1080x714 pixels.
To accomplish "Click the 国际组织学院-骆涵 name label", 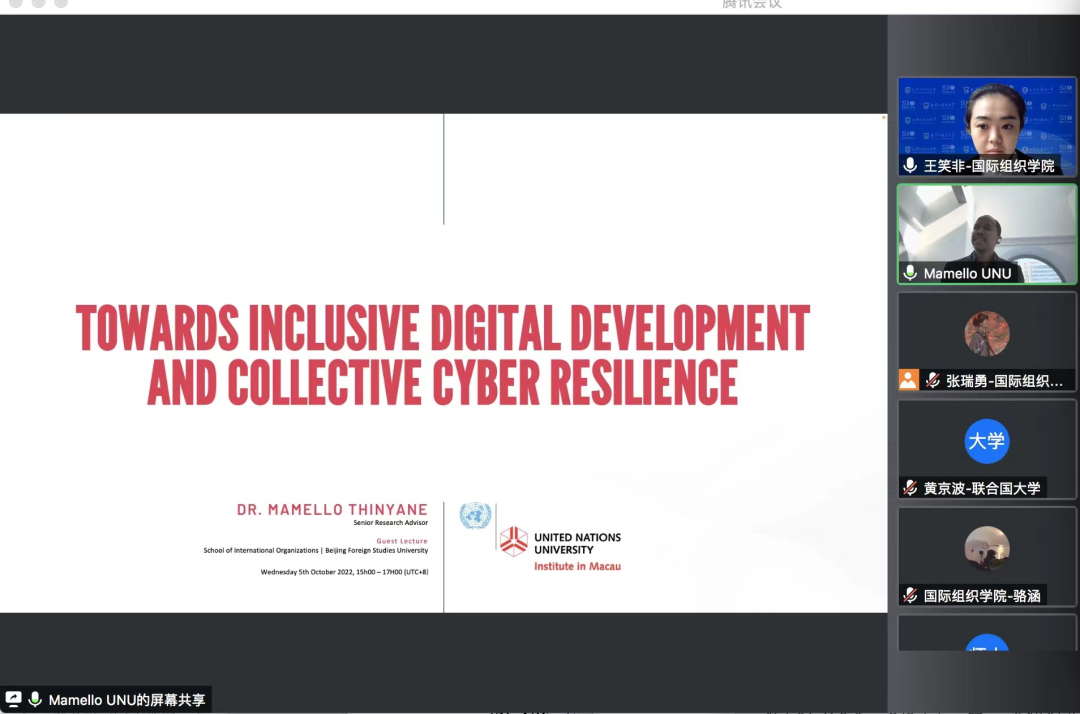I will [981, 595].
